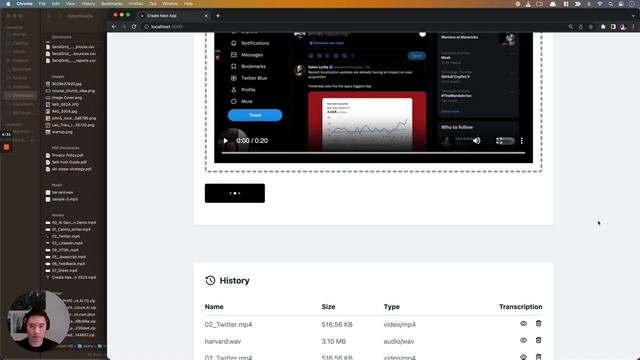Enter fullscreen in the video player

499,140
